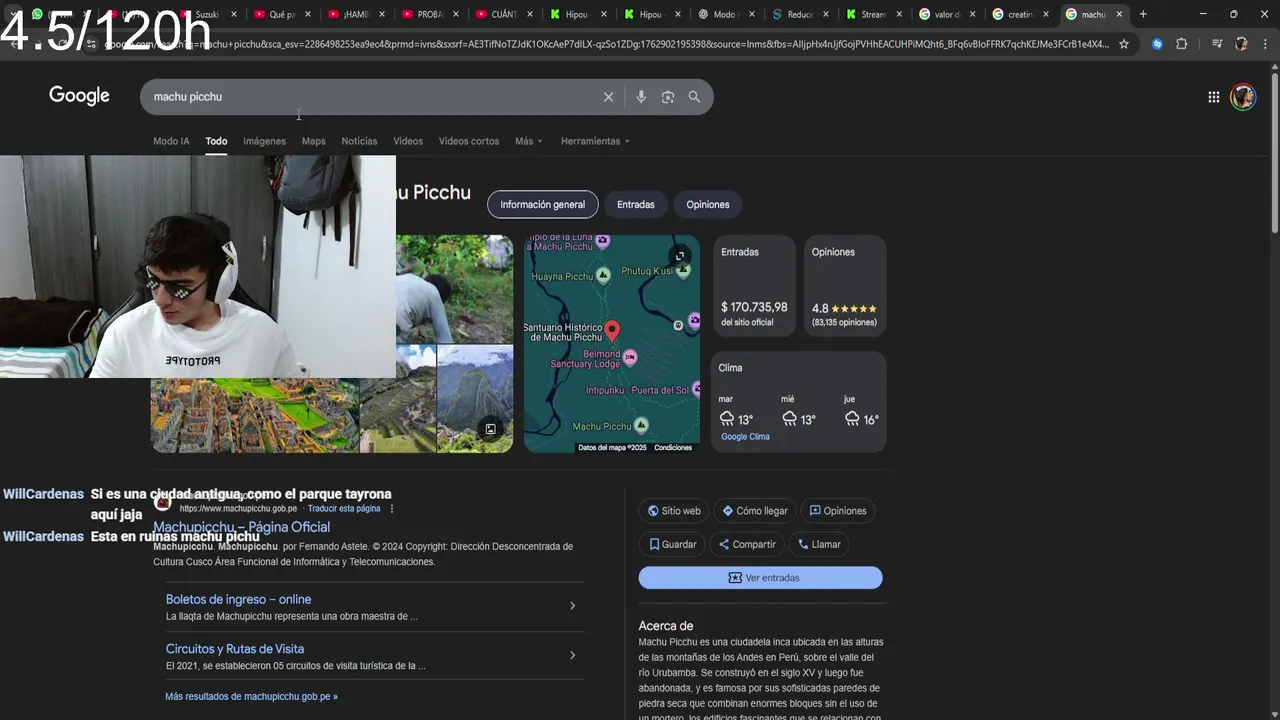Switch to the Noticias tab
The height and width of the screenshot is (720, 1280).
[359, 141]
